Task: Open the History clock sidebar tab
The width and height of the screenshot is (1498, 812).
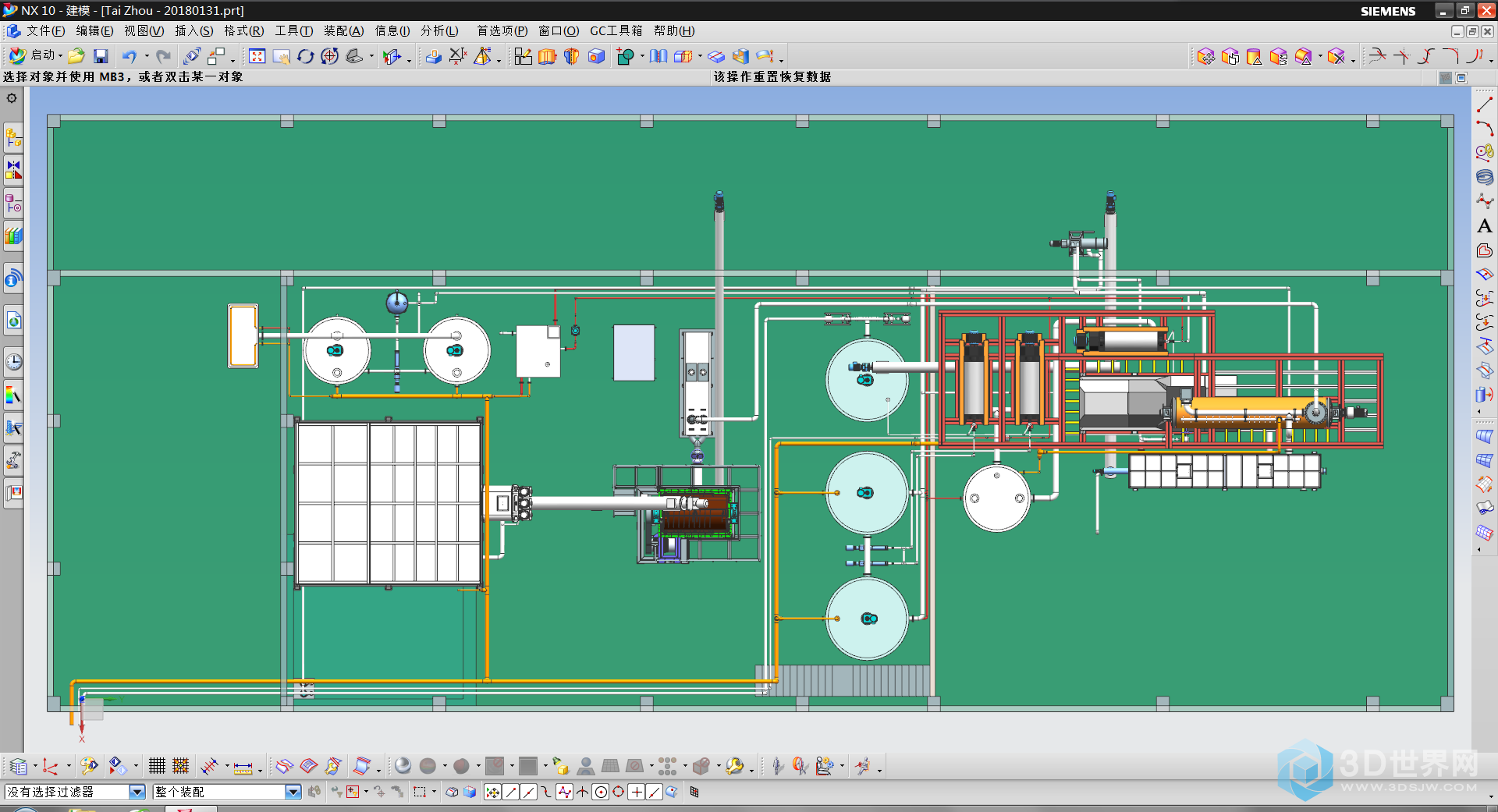Action: click(x=13, y=362)
